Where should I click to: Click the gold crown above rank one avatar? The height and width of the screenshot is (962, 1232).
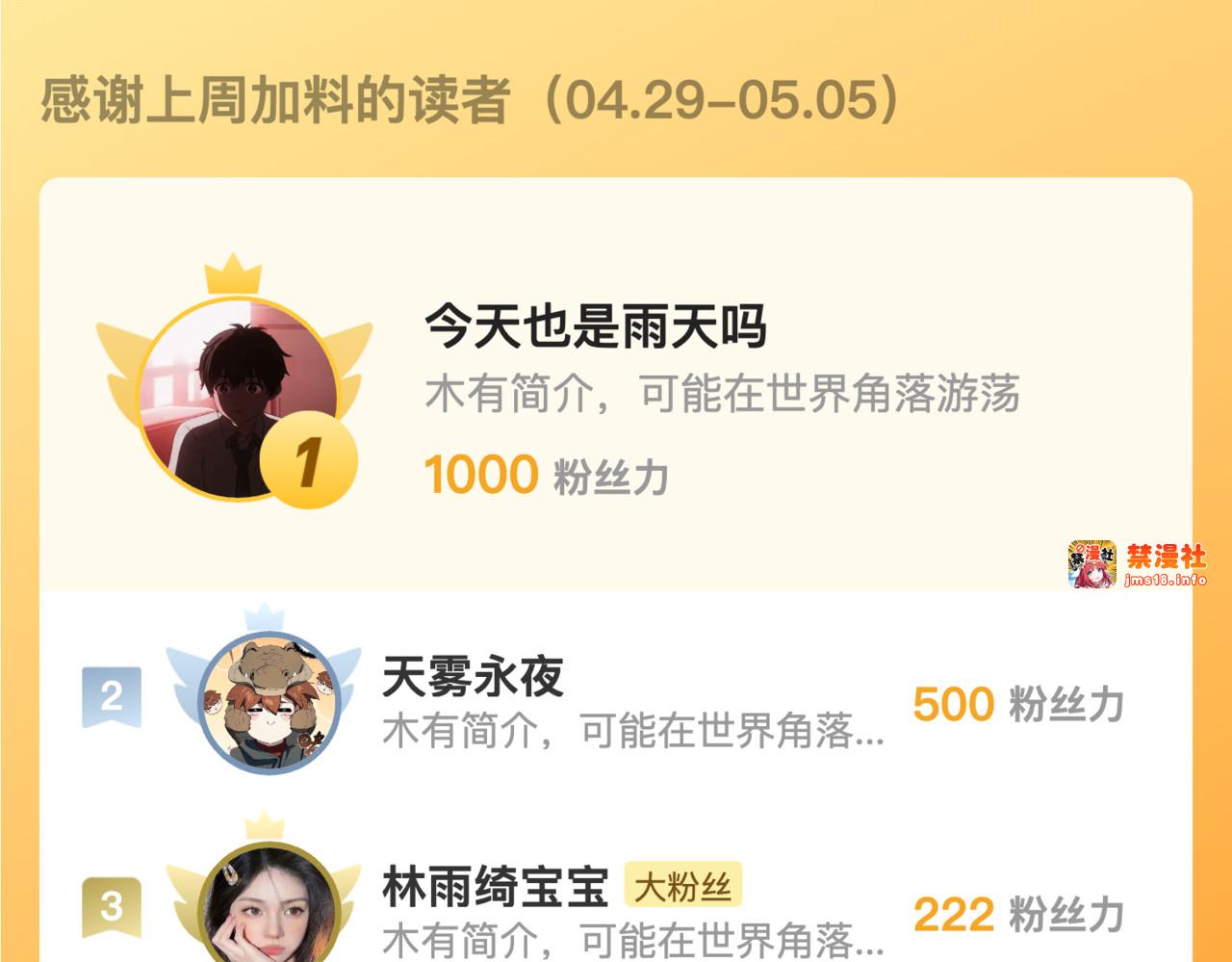pos(233,274)
